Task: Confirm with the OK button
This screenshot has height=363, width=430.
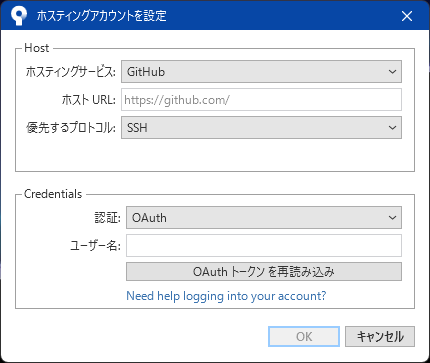Action: (304, 336)
